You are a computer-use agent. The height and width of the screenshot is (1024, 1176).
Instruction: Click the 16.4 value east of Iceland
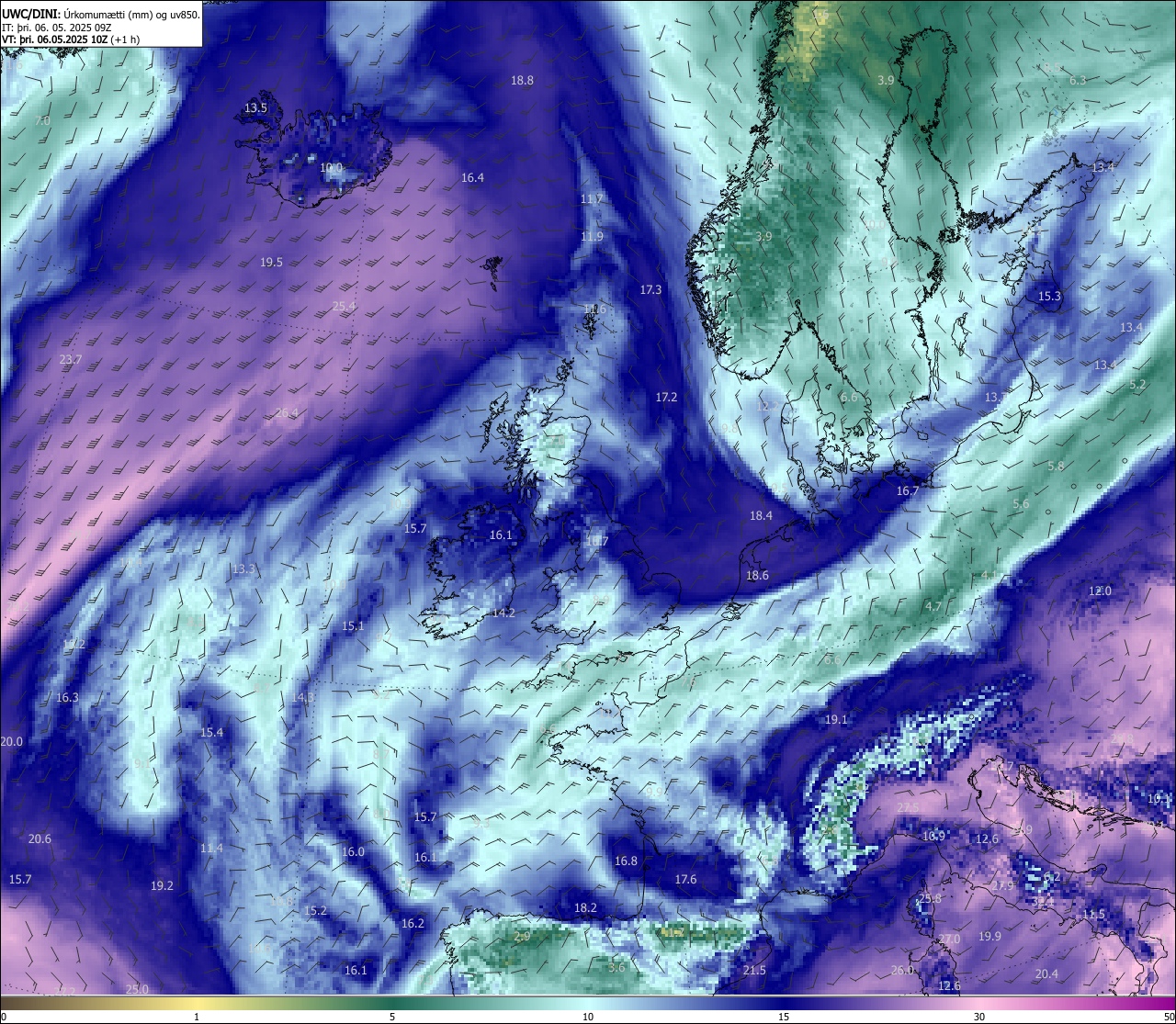[x=472, y=177]
